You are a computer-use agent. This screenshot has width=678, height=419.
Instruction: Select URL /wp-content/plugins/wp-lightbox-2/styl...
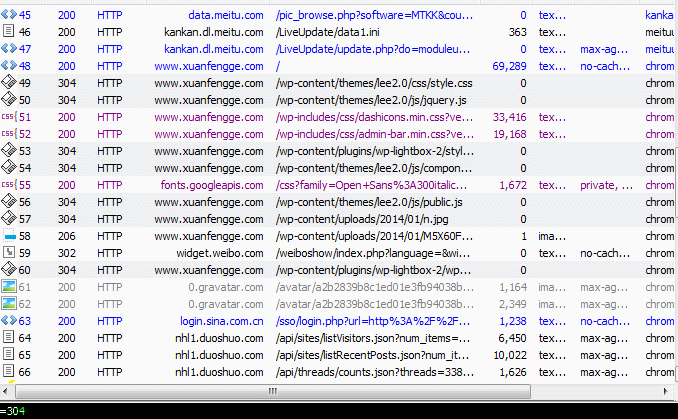point(374,151)
